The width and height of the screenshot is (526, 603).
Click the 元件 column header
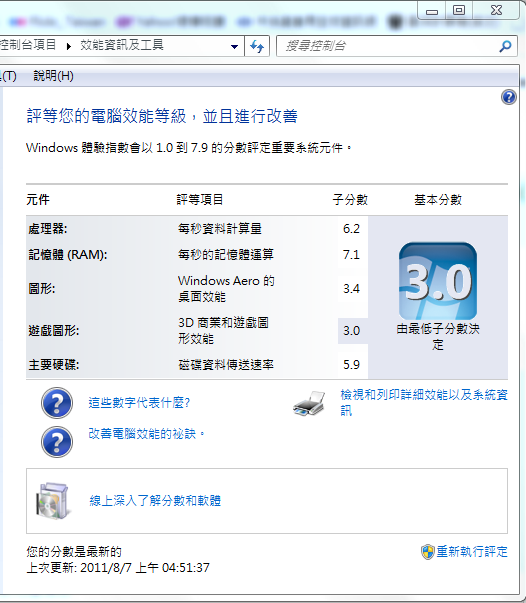pos(38,200)
